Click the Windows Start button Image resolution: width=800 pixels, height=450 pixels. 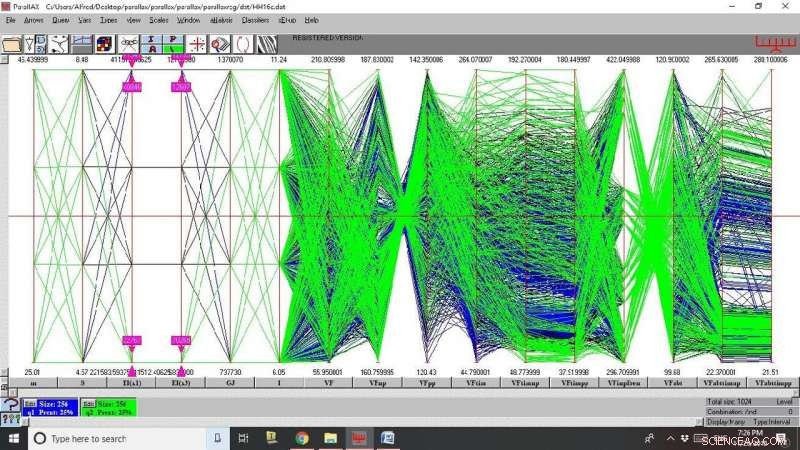pyautogui.click(x=14, y=439)
